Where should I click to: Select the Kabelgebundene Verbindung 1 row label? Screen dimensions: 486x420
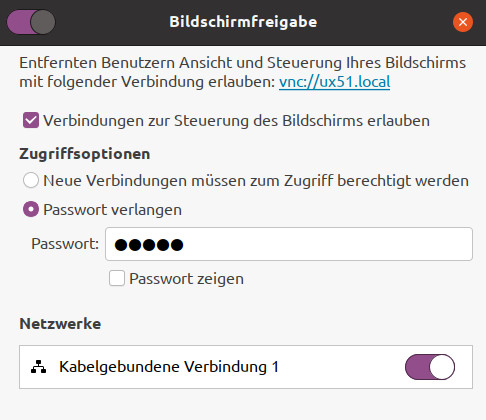[x=169, y=367]
